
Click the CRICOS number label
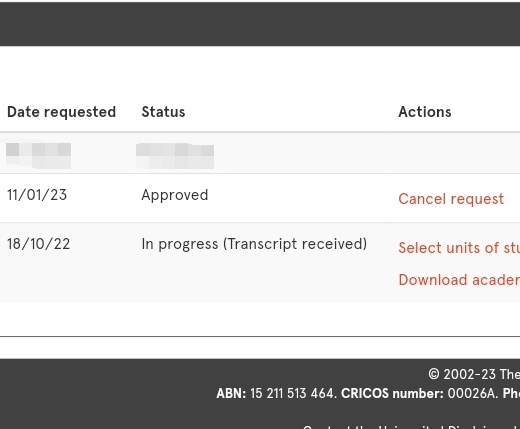(x=392, y=394)
